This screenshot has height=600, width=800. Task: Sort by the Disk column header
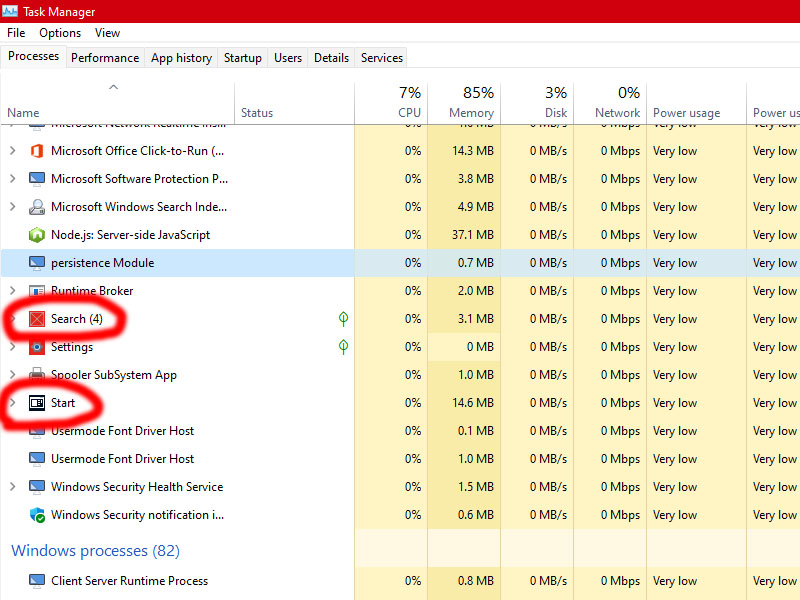coord(537,103)
